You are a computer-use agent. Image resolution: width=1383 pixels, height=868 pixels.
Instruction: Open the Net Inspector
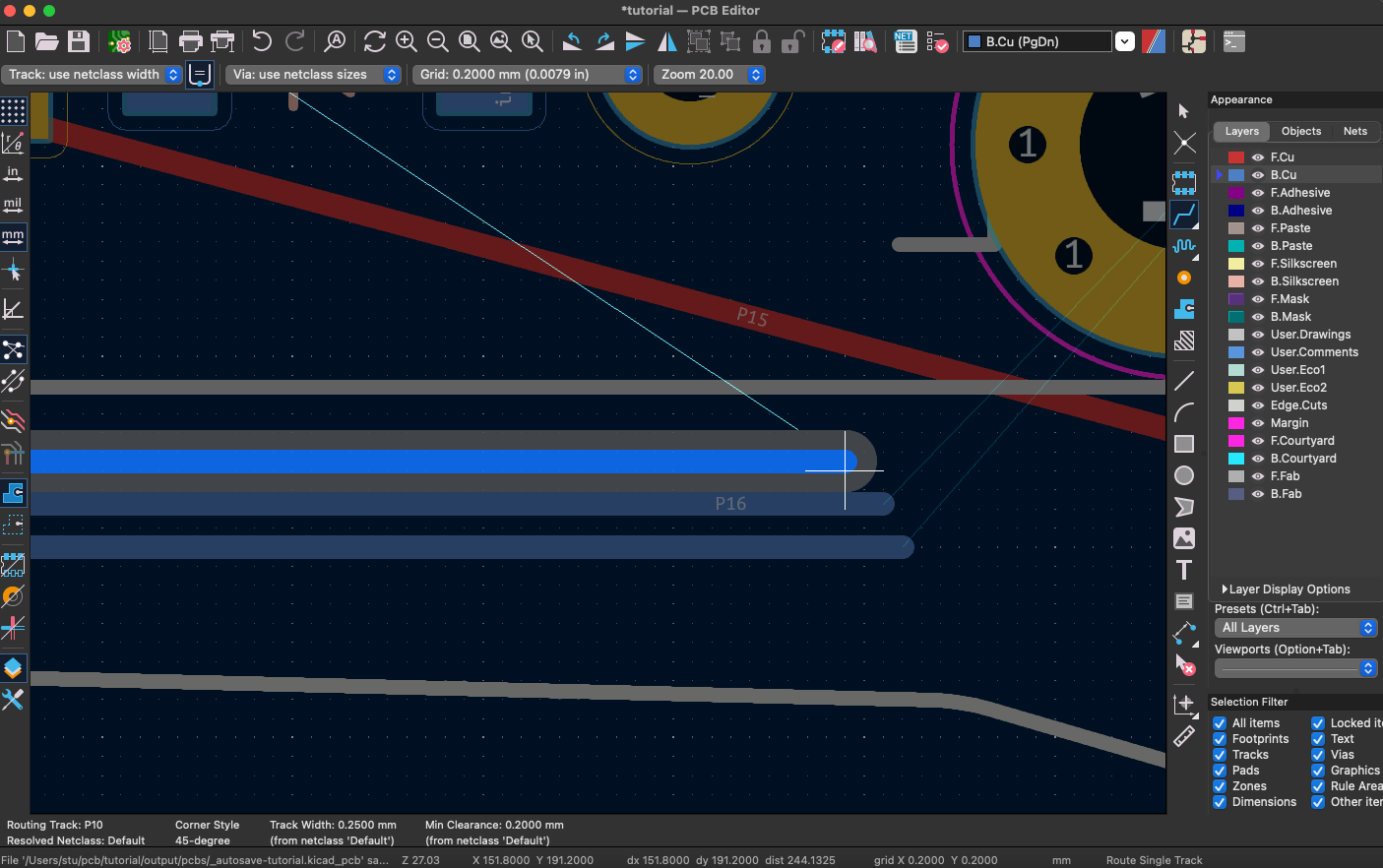click(x=904, y=41)
